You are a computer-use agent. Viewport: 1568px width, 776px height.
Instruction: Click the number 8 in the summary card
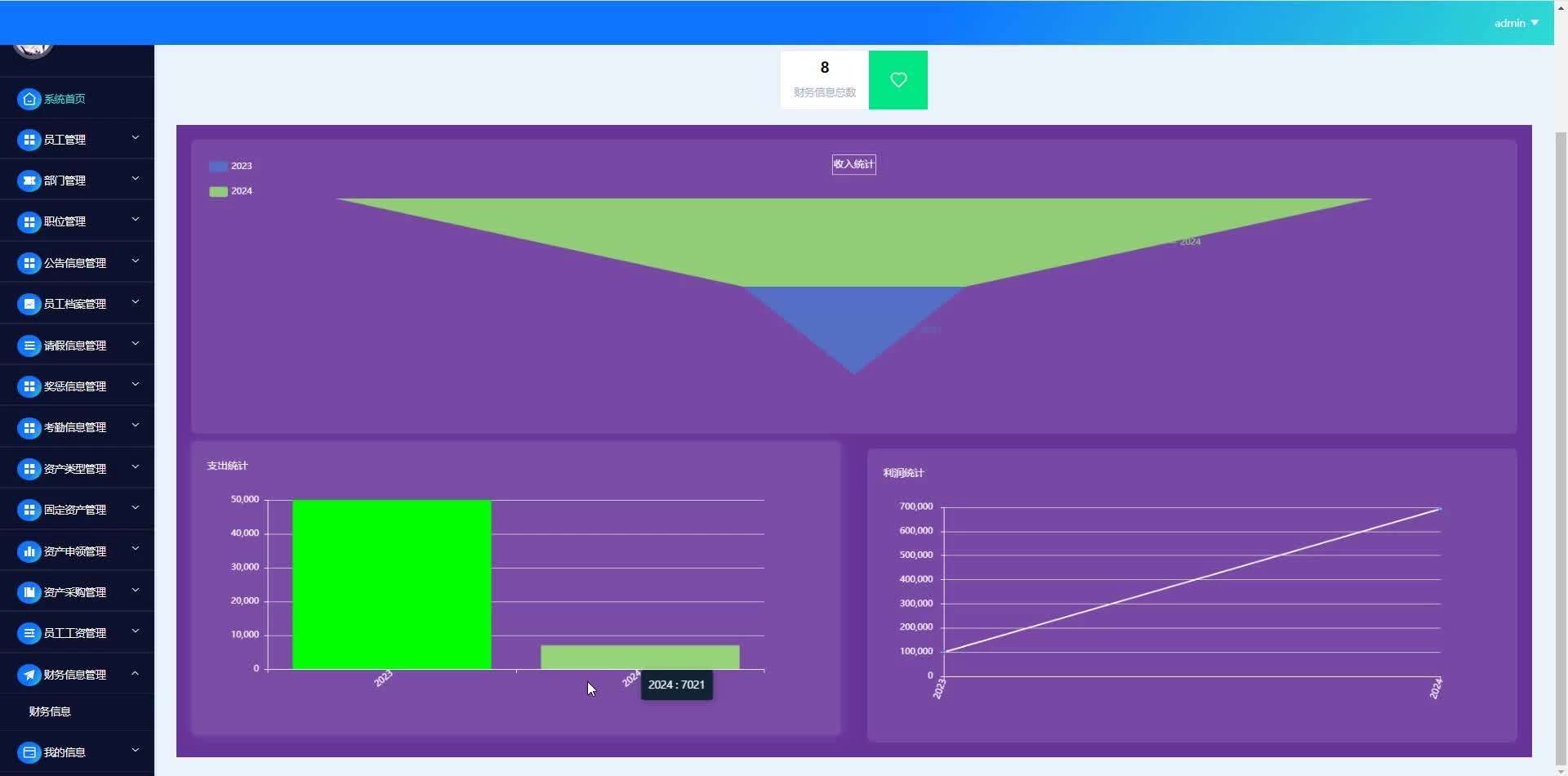(825, 68)
